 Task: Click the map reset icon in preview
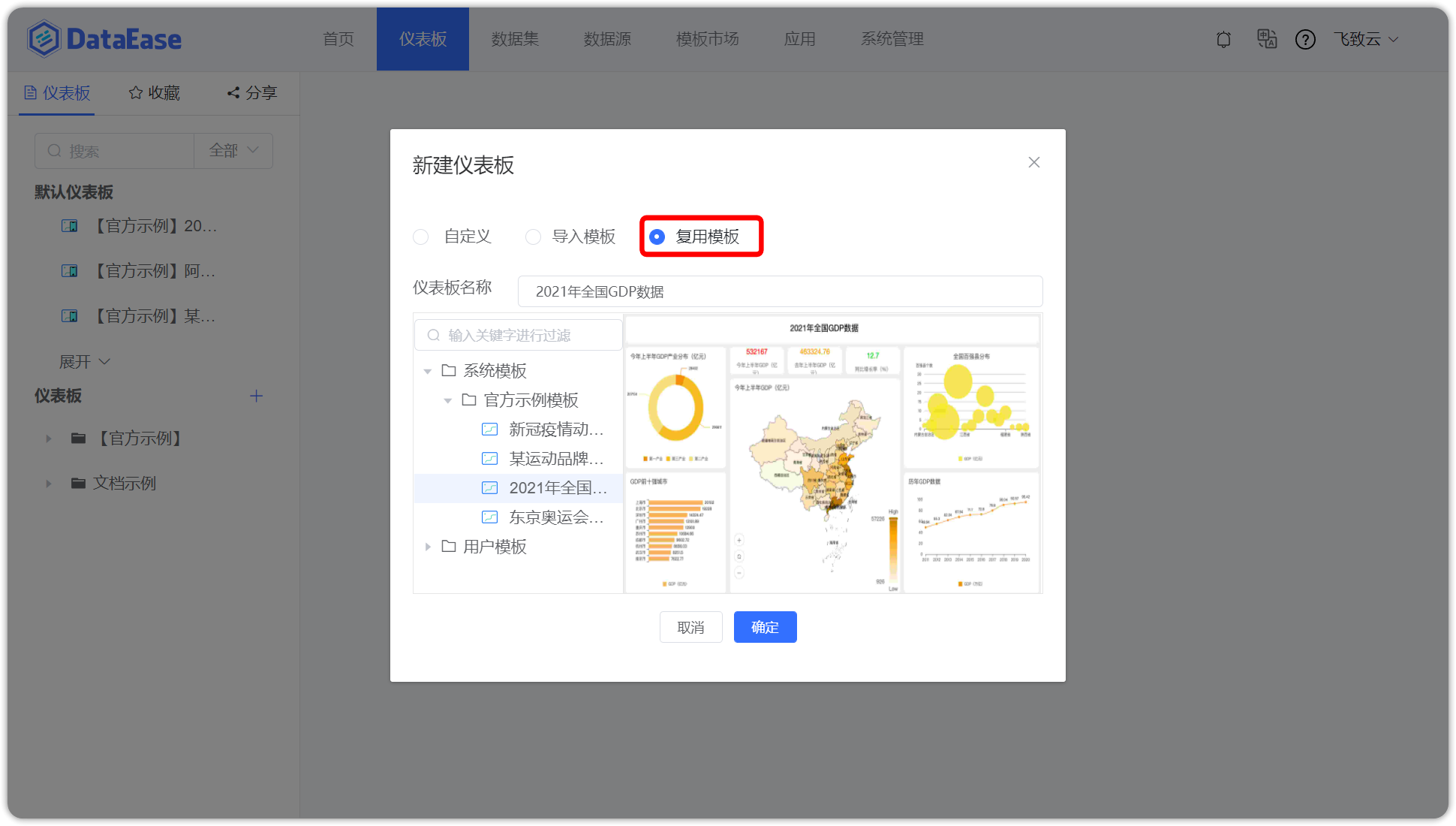coord(739,556)
